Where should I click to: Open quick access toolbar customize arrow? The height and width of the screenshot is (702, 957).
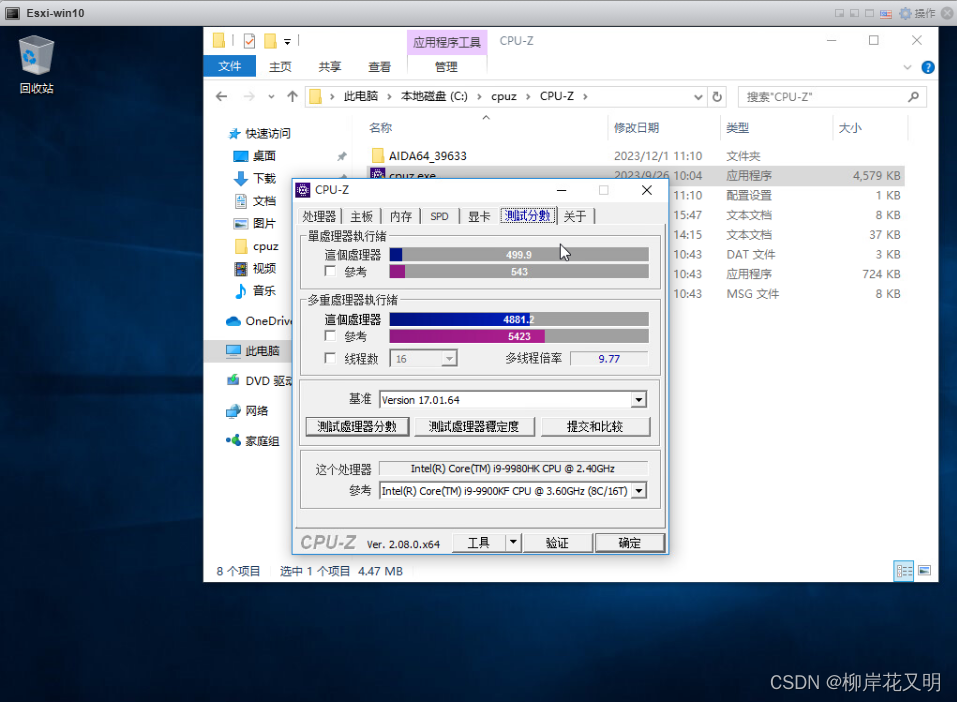coord(287,42)
